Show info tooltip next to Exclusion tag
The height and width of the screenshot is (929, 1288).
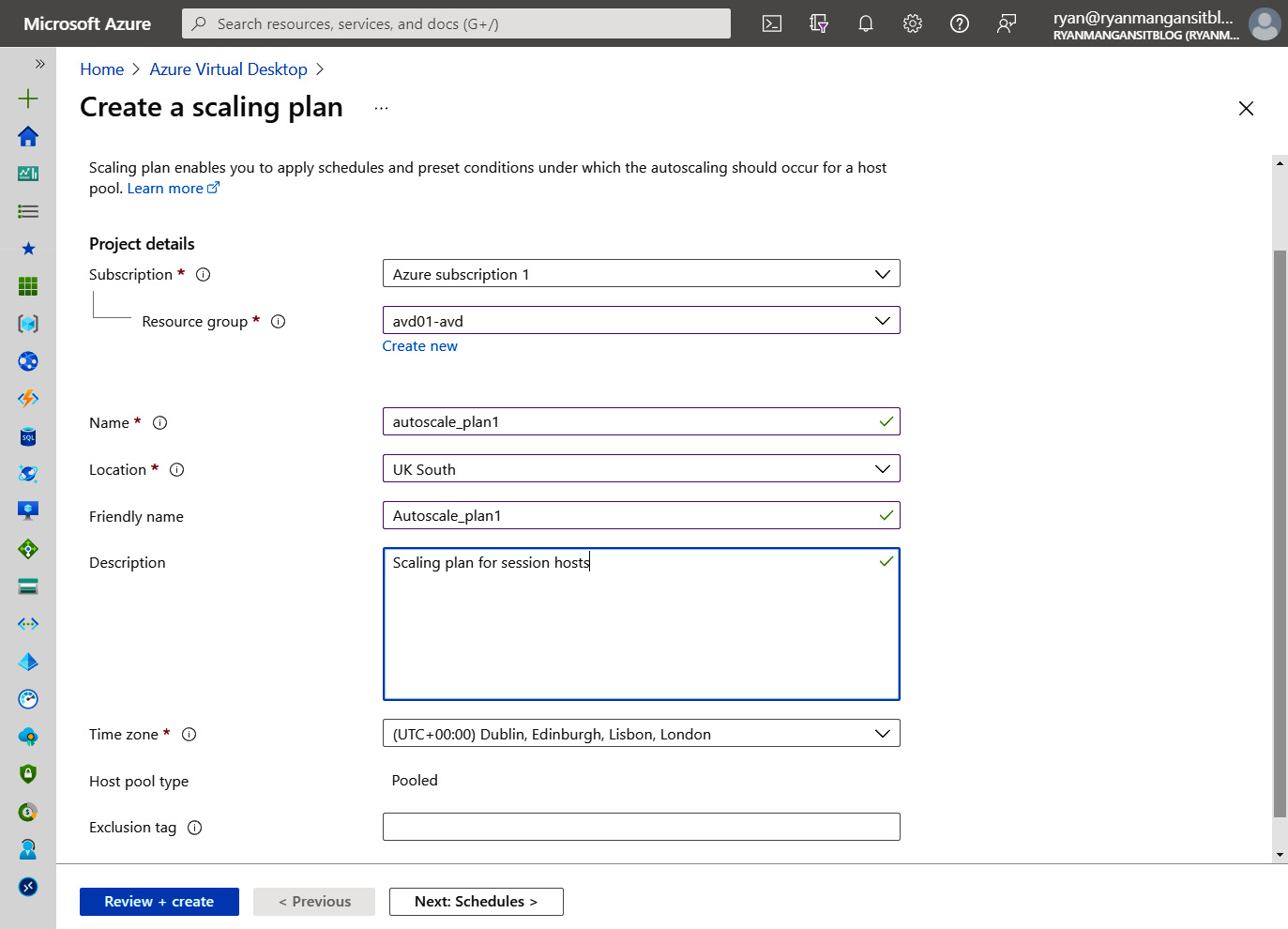(x=194, y=828)
